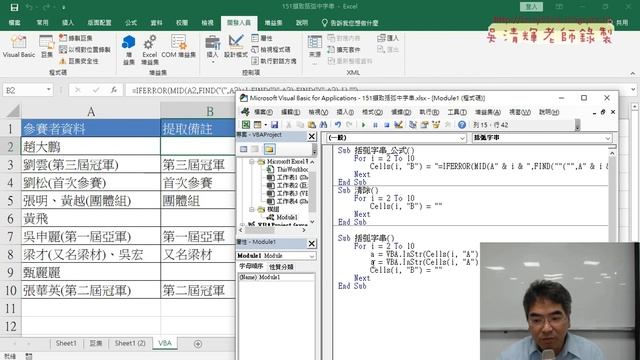Click Save icon in VBA toolbar
This screenshot has width=640, height=360.
point(274,124)
